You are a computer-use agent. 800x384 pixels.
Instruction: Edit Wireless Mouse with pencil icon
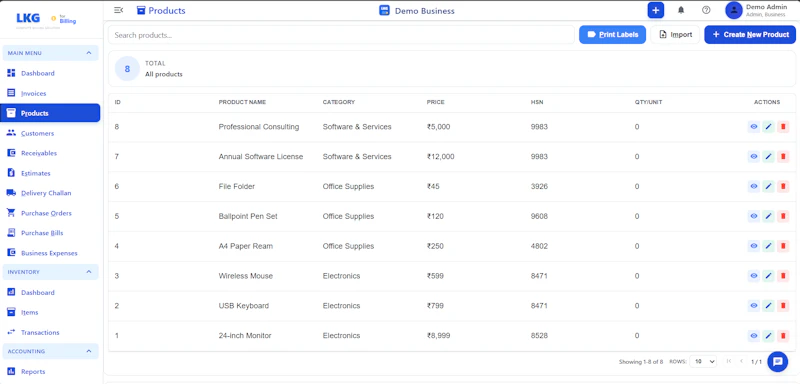click(768, 276)
